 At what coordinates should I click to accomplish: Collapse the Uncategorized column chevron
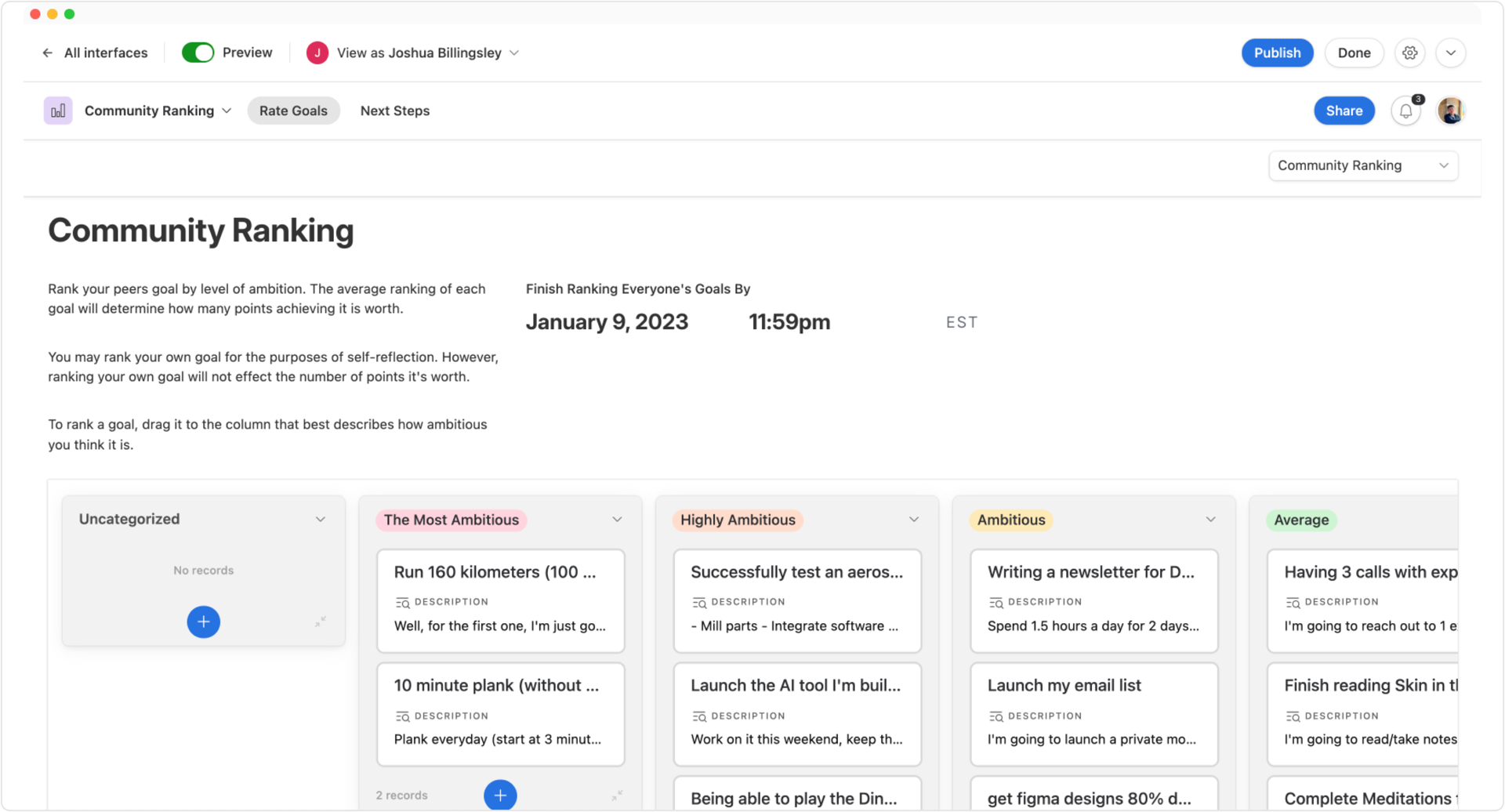pos(320,520)
